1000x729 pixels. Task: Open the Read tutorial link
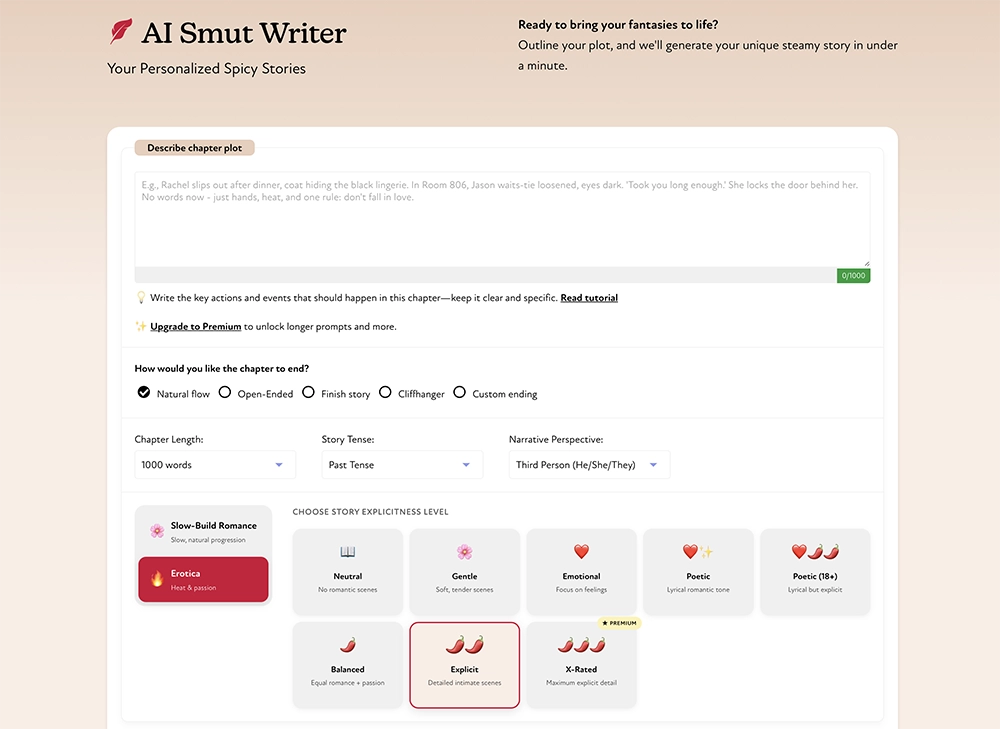point(589,298)
